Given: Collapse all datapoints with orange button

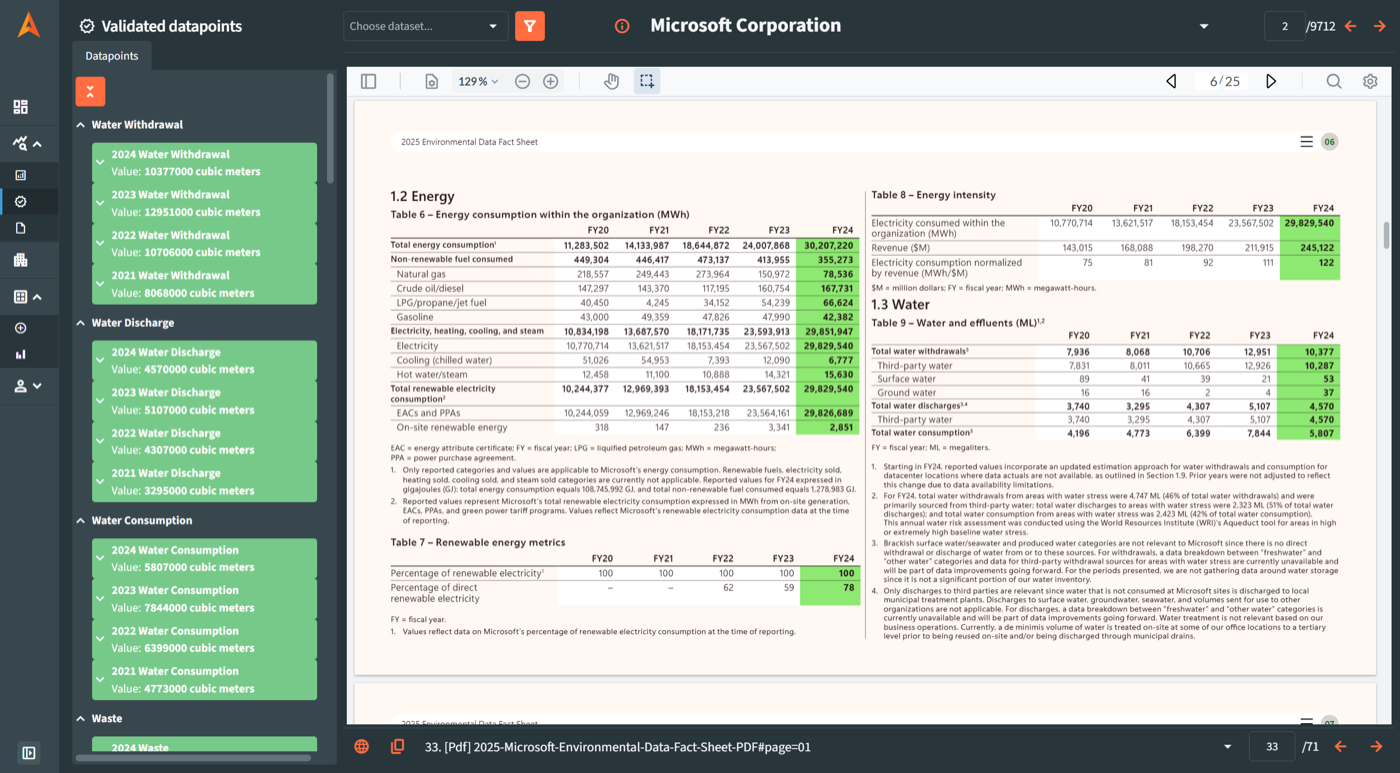Looking at the screenshot, I should [90, 92].
